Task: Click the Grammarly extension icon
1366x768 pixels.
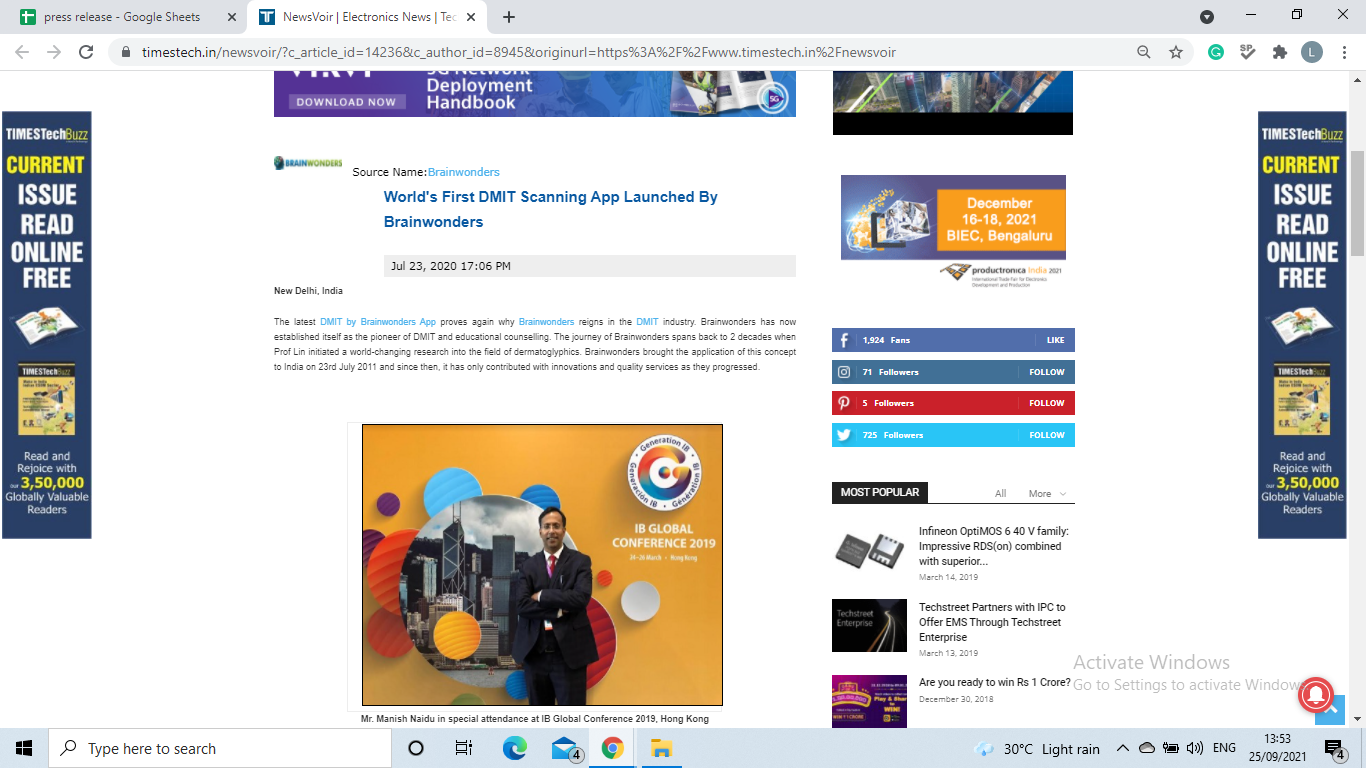Action: click(1216, 52)
